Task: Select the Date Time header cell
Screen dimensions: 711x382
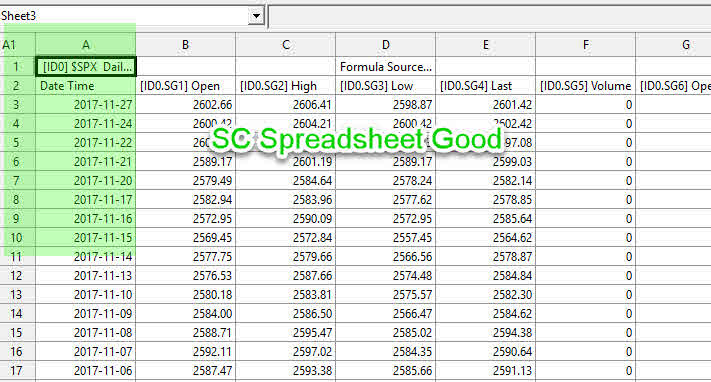Action: (86, 86)
